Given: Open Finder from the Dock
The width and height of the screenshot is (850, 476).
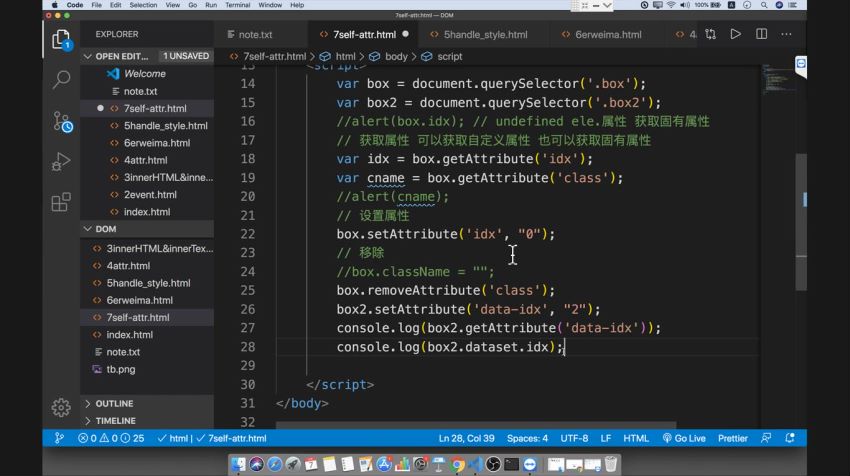Looking at the screenshot, I should point(238,464).
